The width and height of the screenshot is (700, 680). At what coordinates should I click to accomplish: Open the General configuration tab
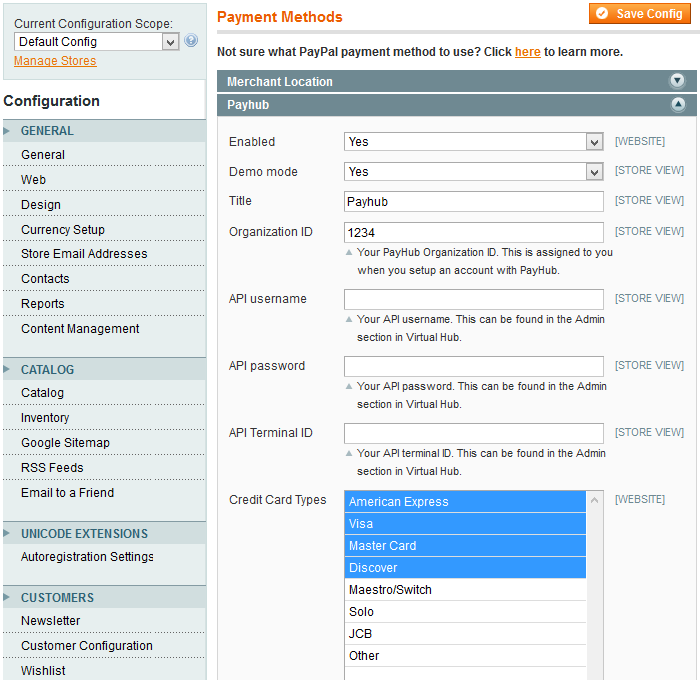coord(43,155)
